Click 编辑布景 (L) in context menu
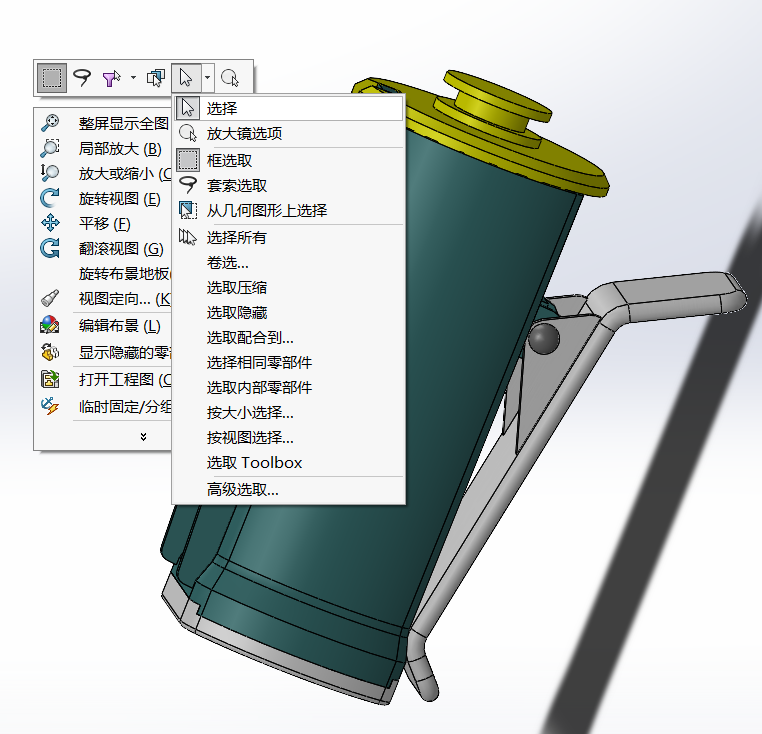762x734 pixels. pos(120,326)
